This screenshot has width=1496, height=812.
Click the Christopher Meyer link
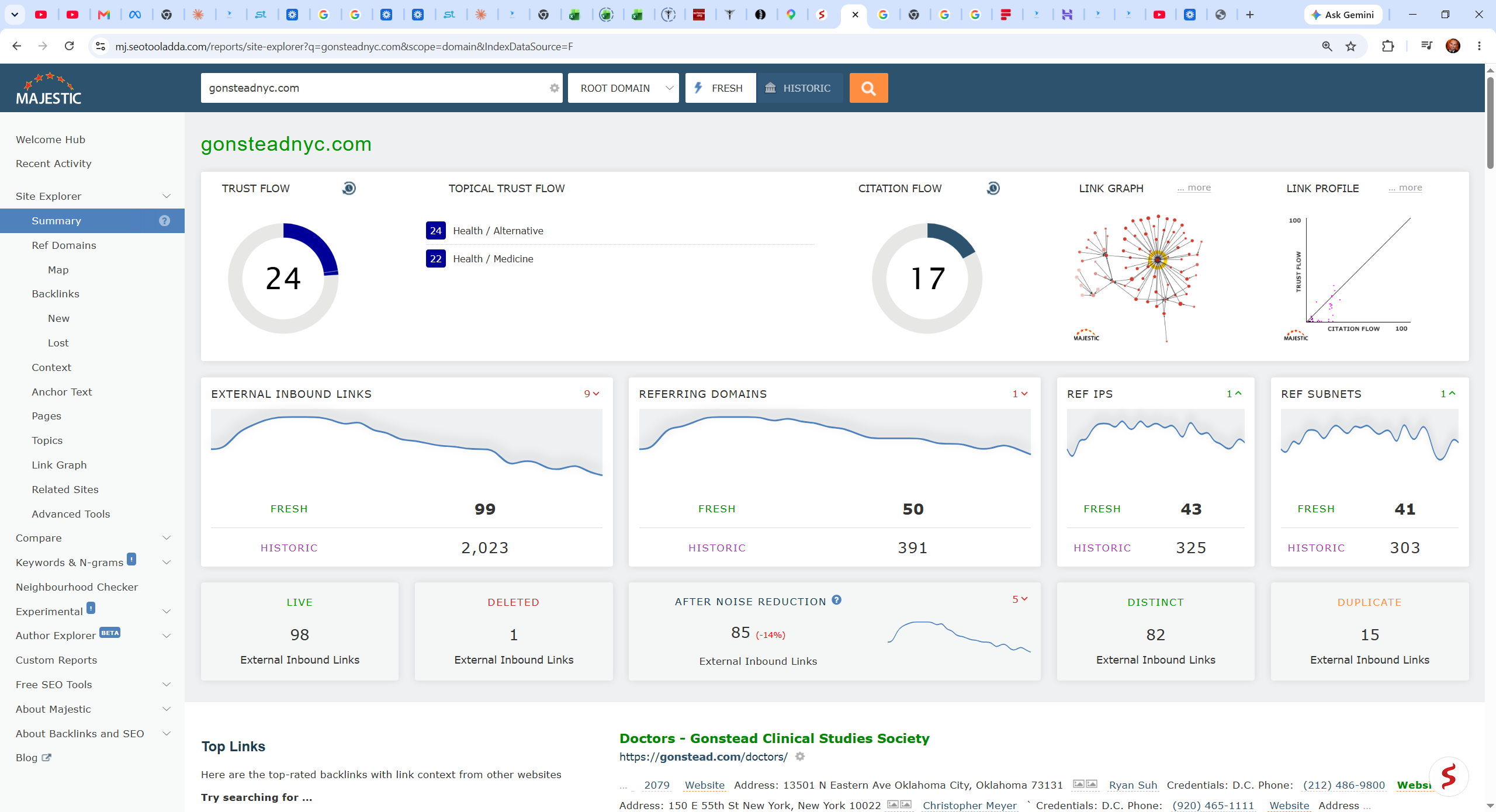tap(970, 806)
